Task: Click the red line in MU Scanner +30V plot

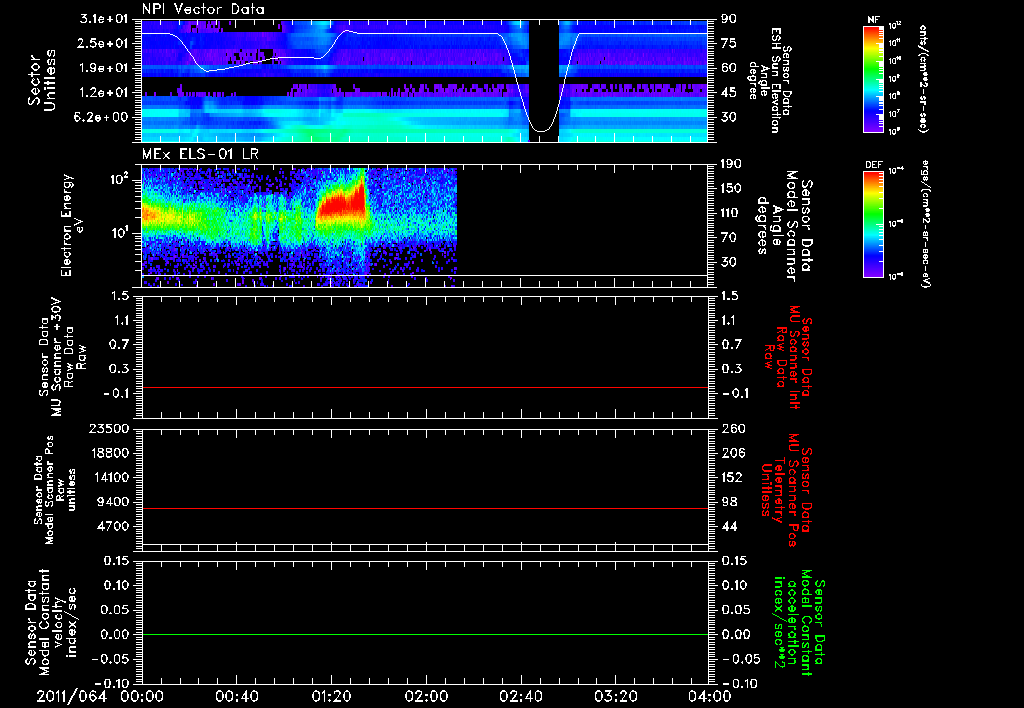Action: pos(425,387)
